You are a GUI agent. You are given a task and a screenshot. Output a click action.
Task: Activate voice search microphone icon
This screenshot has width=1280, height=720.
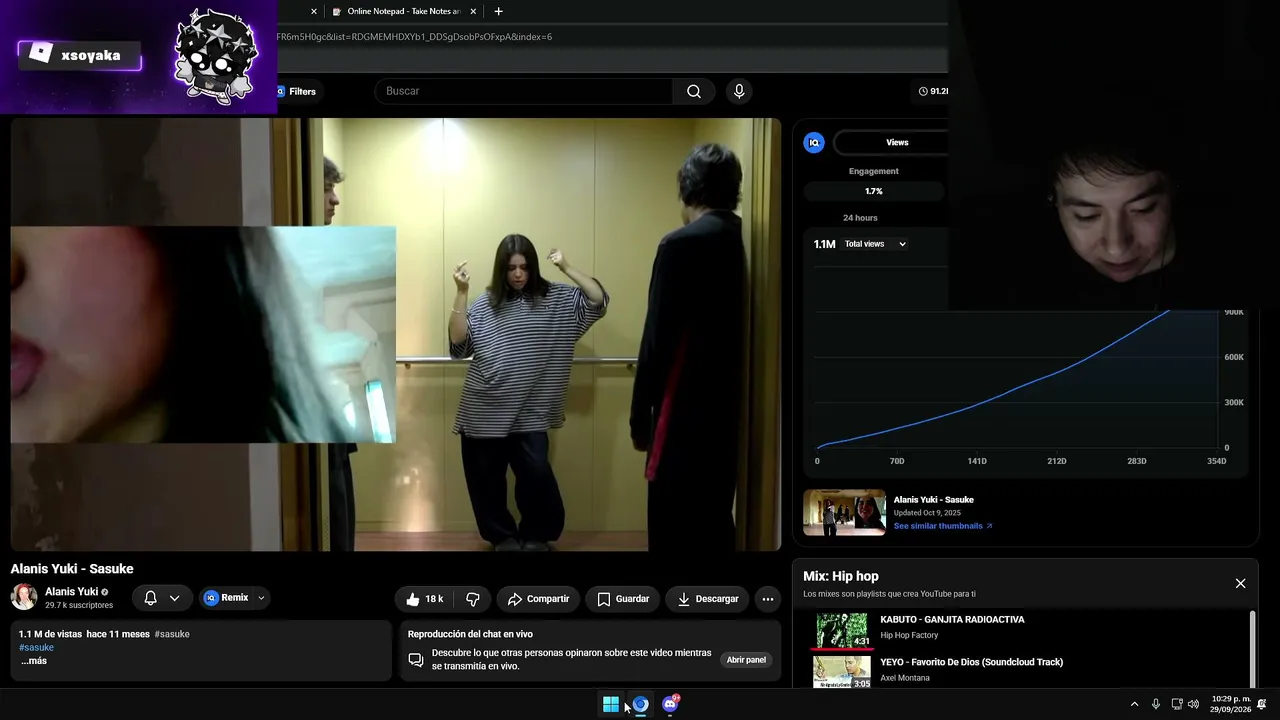tap(739, 91)
